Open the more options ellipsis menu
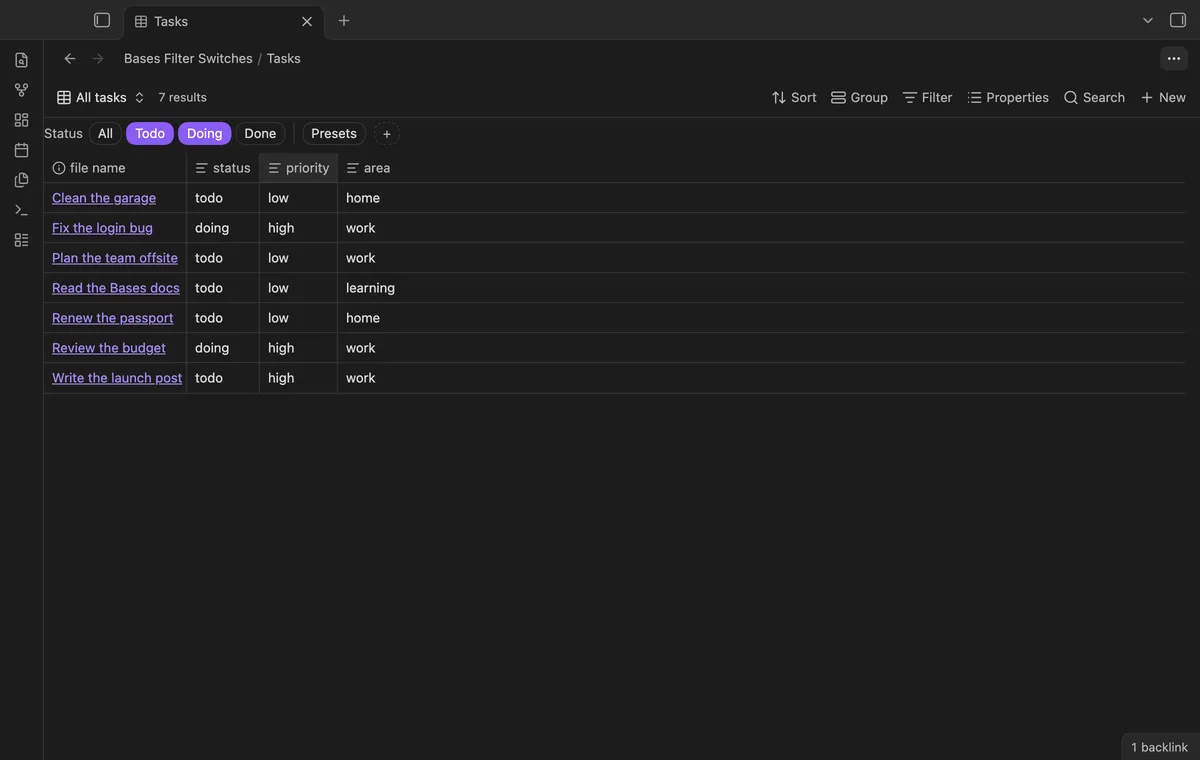The width and height of the screenshot is (1200, 760). click(x=1174, y=58)
